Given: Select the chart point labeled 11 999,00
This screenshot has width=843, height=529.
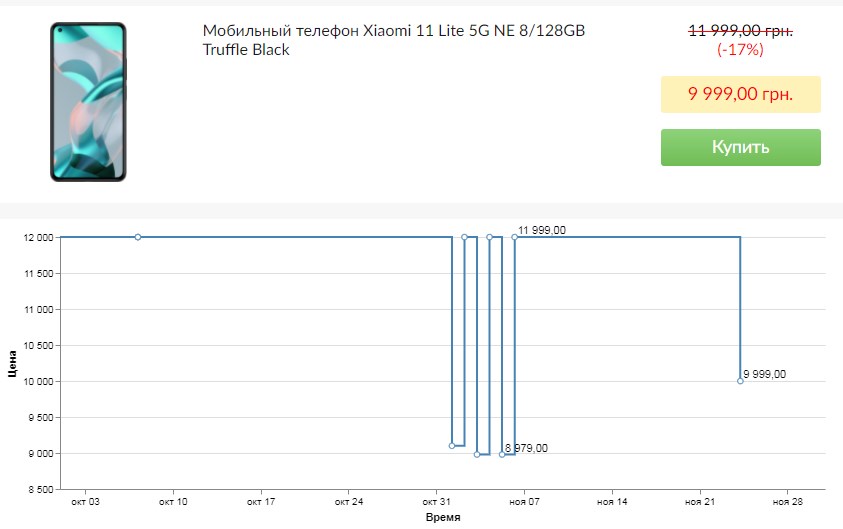Looking at the screenshot, I should 515,237.
